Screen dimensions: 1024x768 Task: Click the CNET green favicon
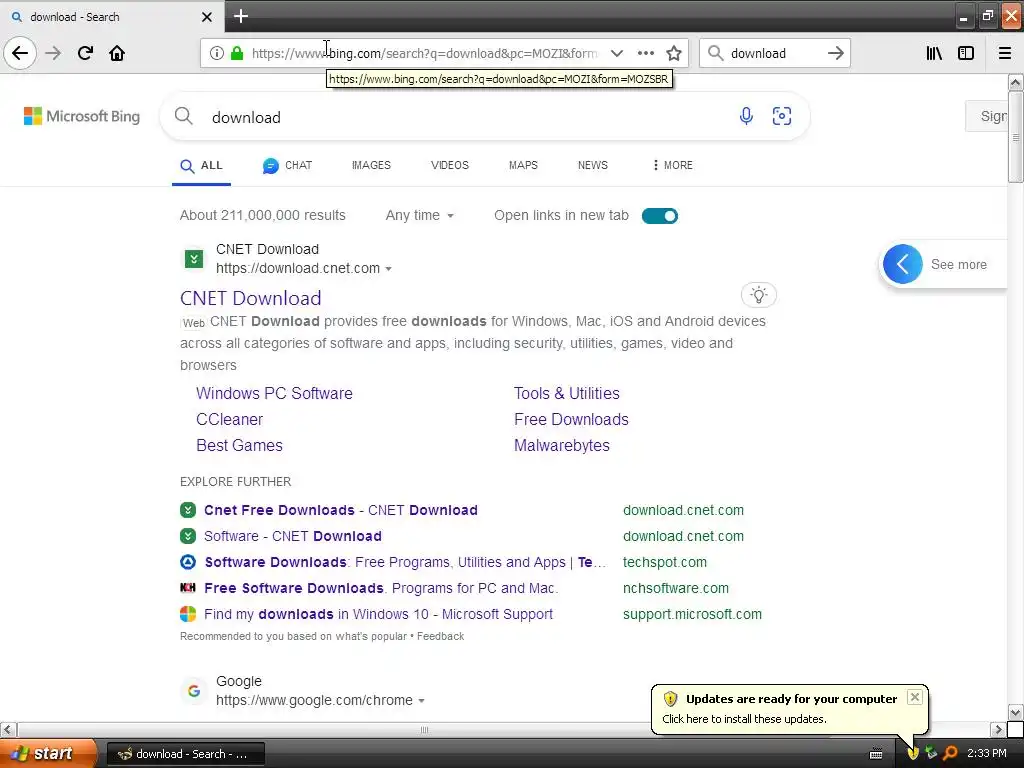pyautogui.click(x=193, y=259)
